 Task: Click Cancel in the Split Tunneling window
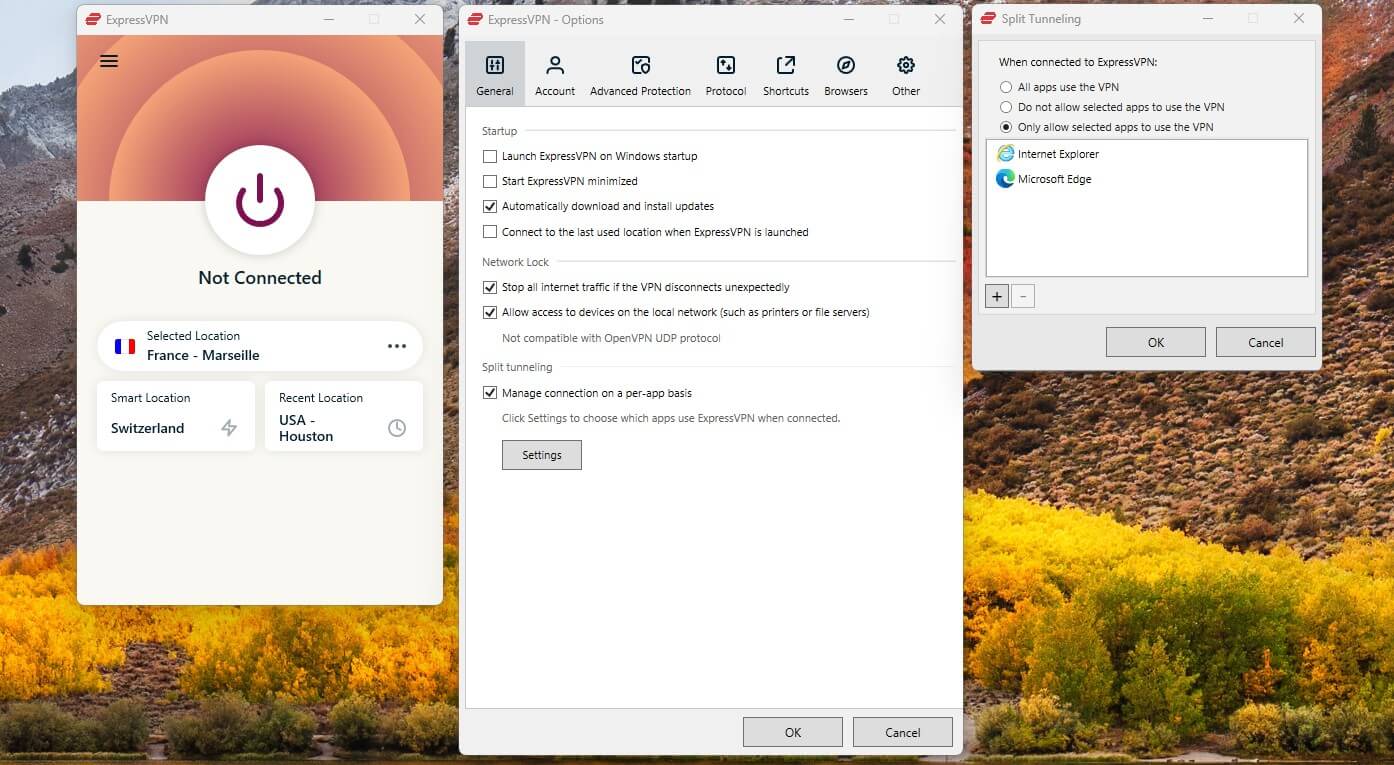coord(1266,342)
